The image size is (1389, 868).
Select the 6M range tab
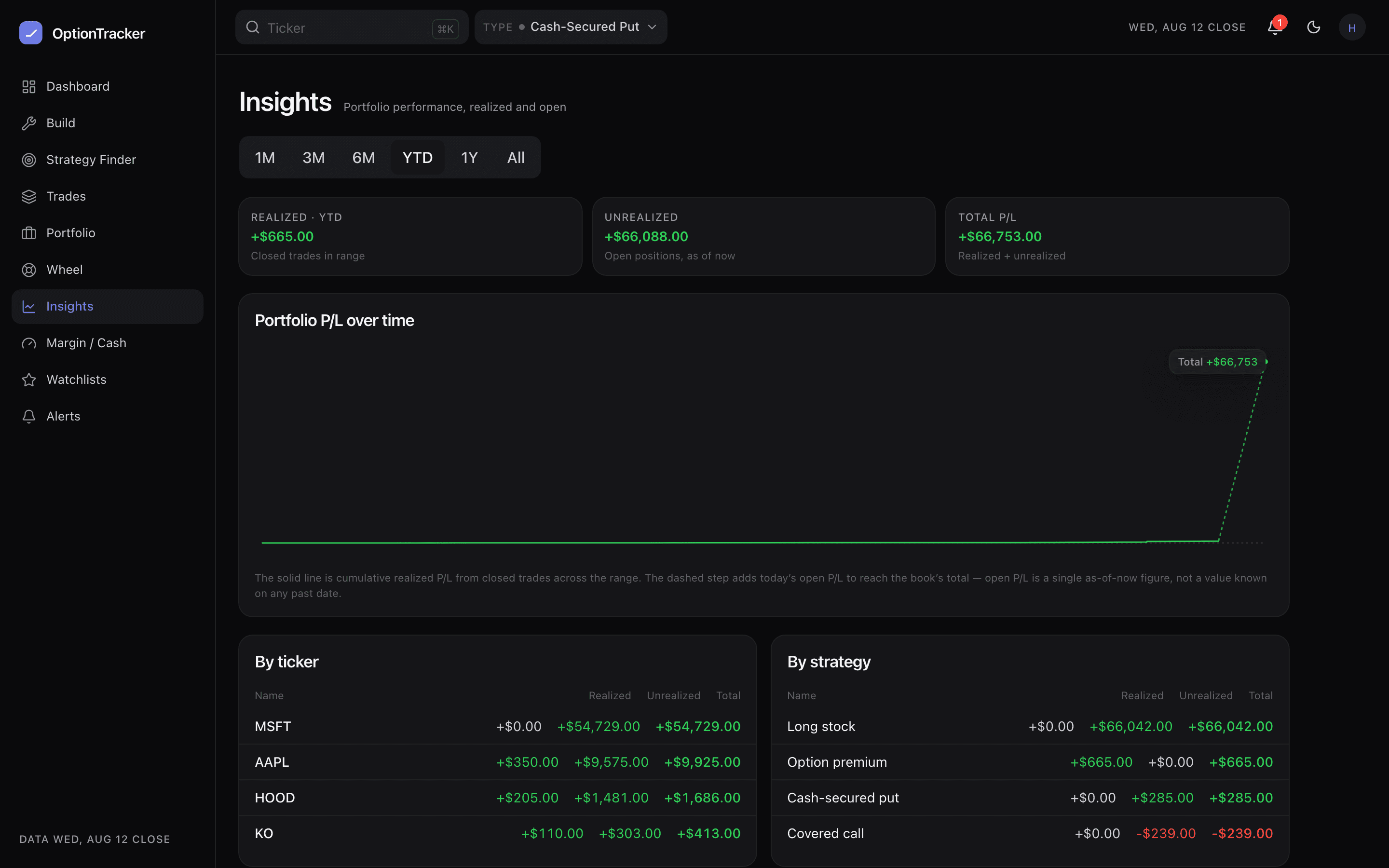click(x=363, y=157)
